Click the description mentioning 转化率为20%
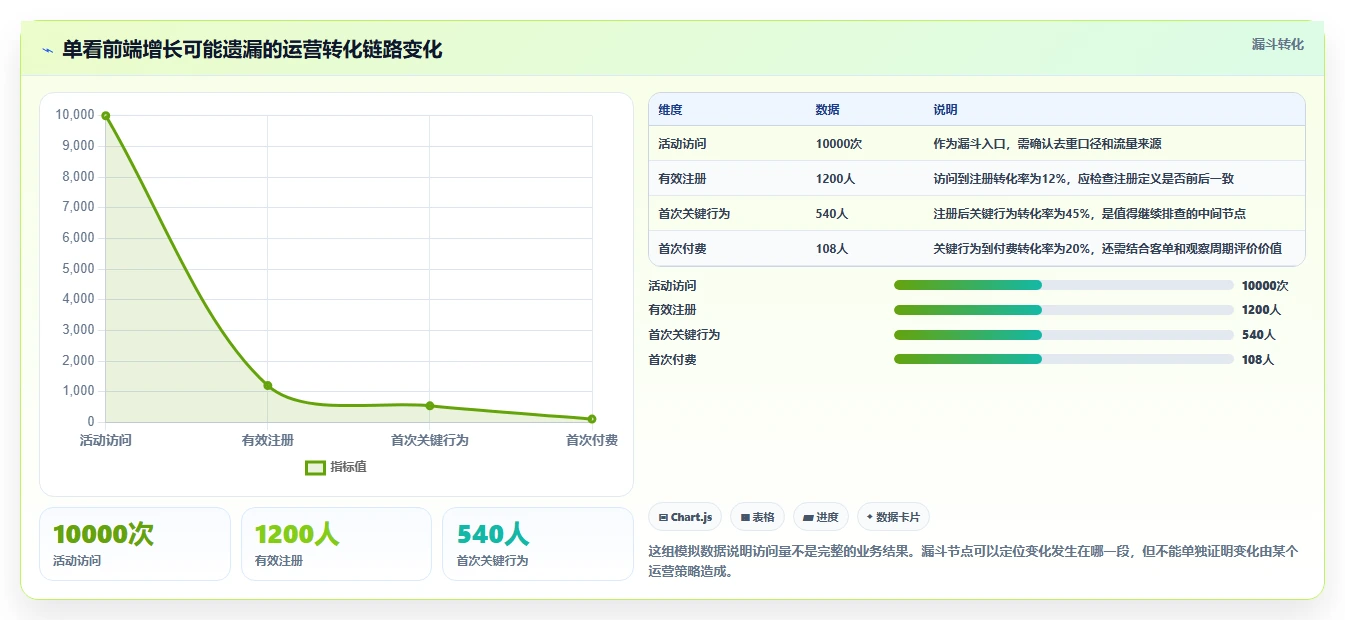The image size is (1345, 620). coord(1107,249)
